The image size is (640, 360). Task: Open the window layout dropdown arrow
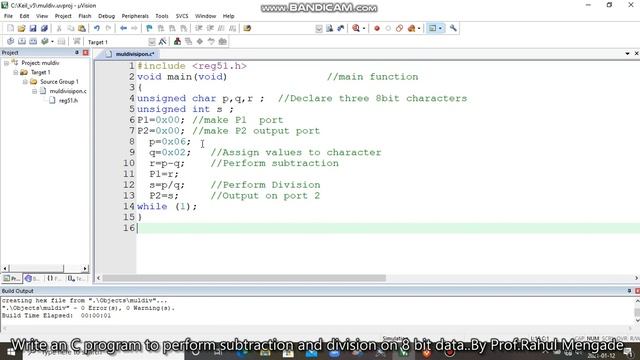tap(440, 28)
